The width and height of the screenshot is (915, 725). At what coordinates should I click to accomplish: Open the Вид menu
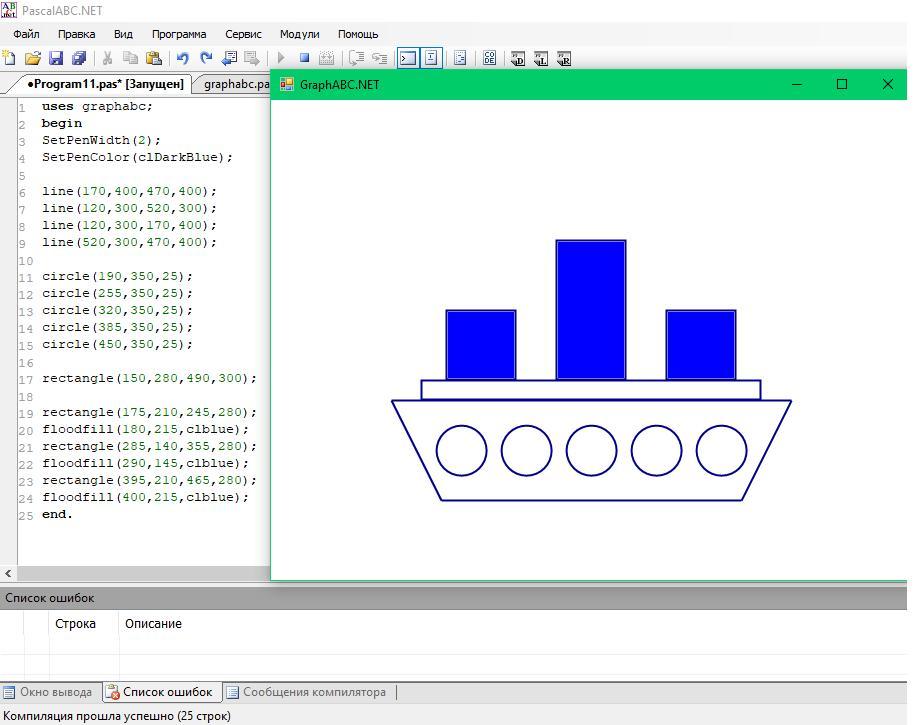(123, 34)
